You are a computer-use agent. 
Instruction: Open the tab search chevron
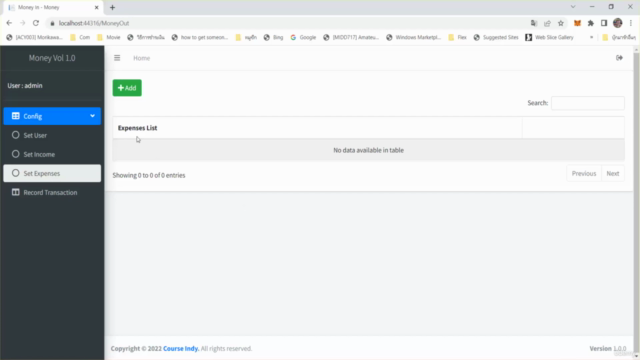pos(573,7)
